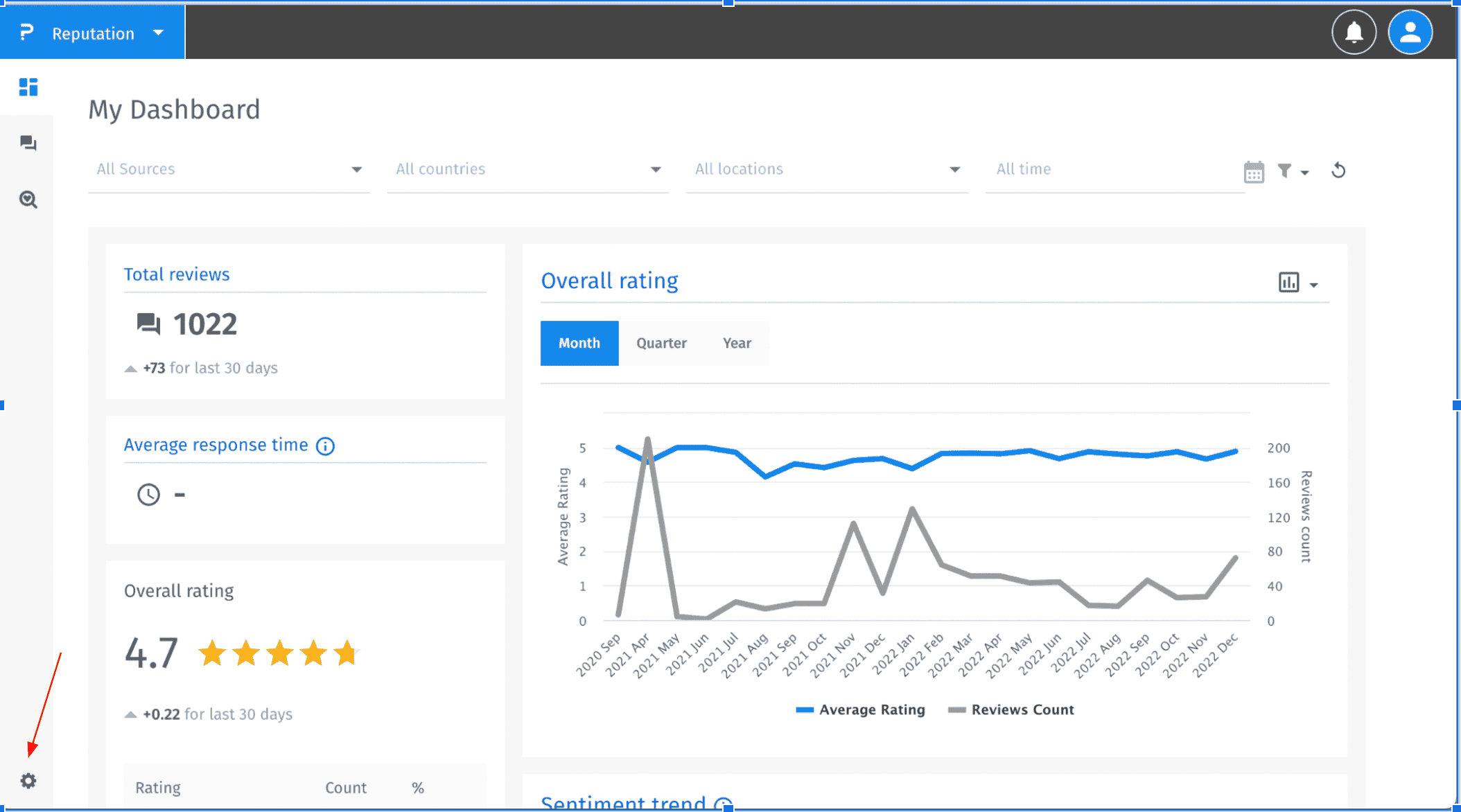1461x812 pixels.
Task: Select the dashboard icon in sidebar
Action: tap(28, 87)
